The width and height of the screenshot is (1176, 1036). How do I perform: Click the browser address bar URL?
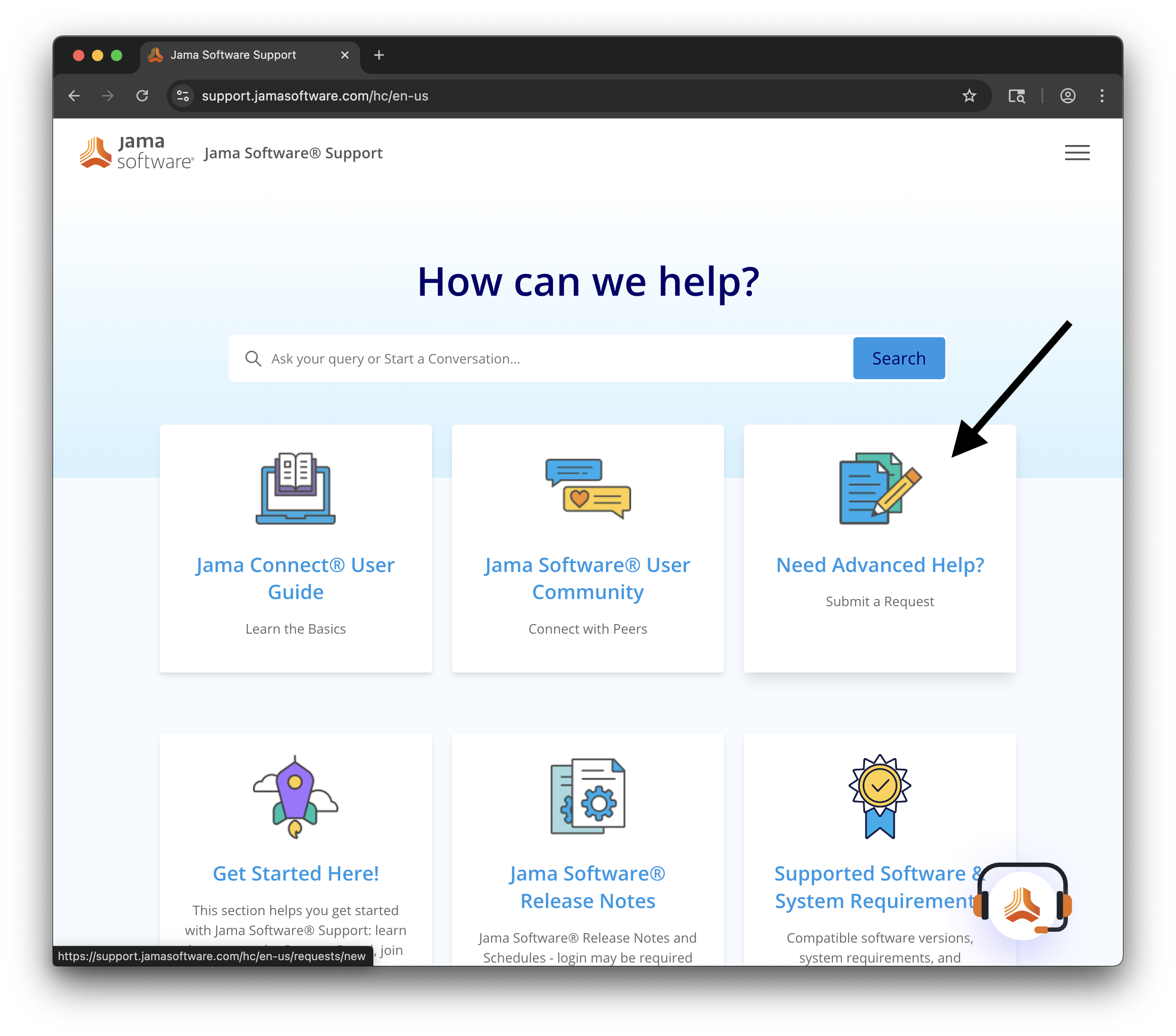pos(315,96)
